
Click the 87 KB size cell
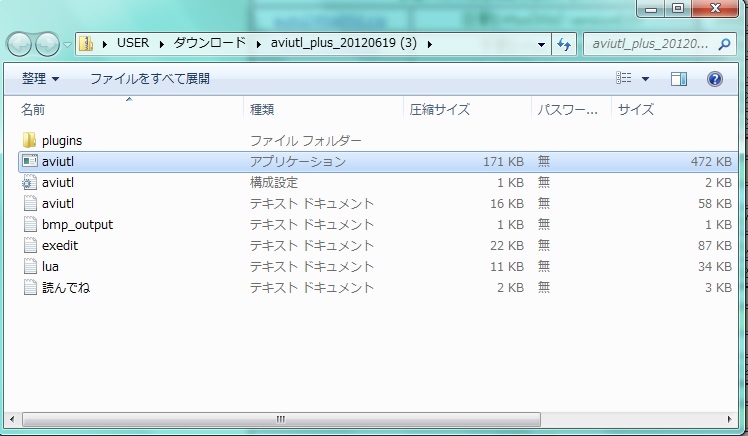[715, 246]
